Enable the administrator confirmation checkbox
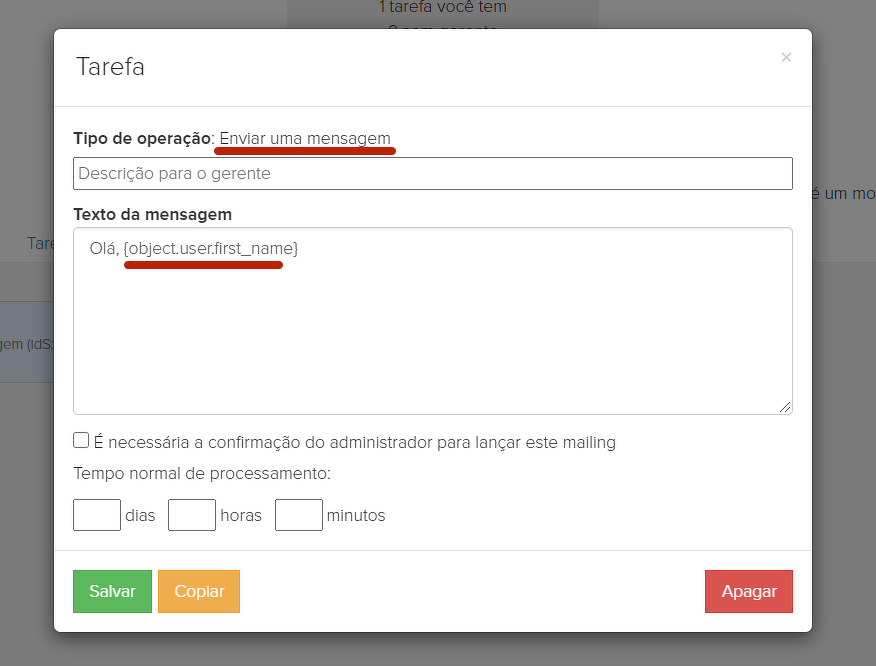Screen dimensions: 876x666 tap(81, 440)
